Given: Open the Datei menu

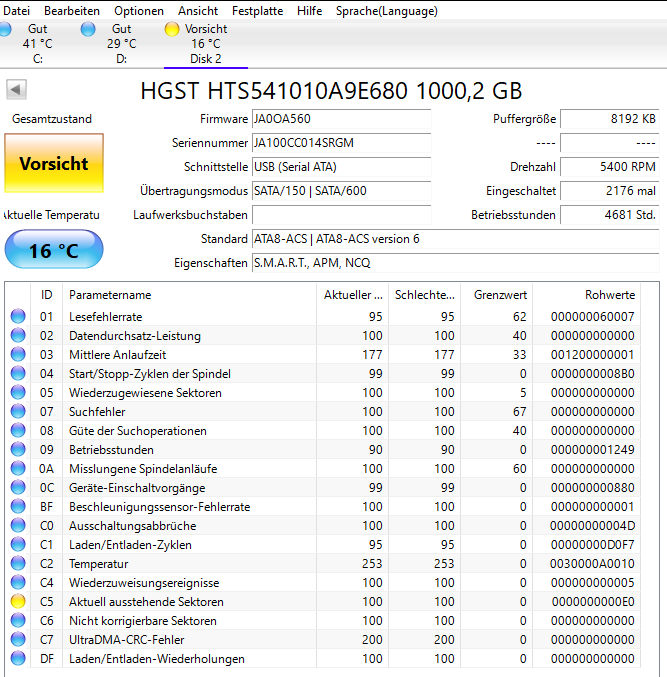Looking at the screenshot, I should coord(16,11).
